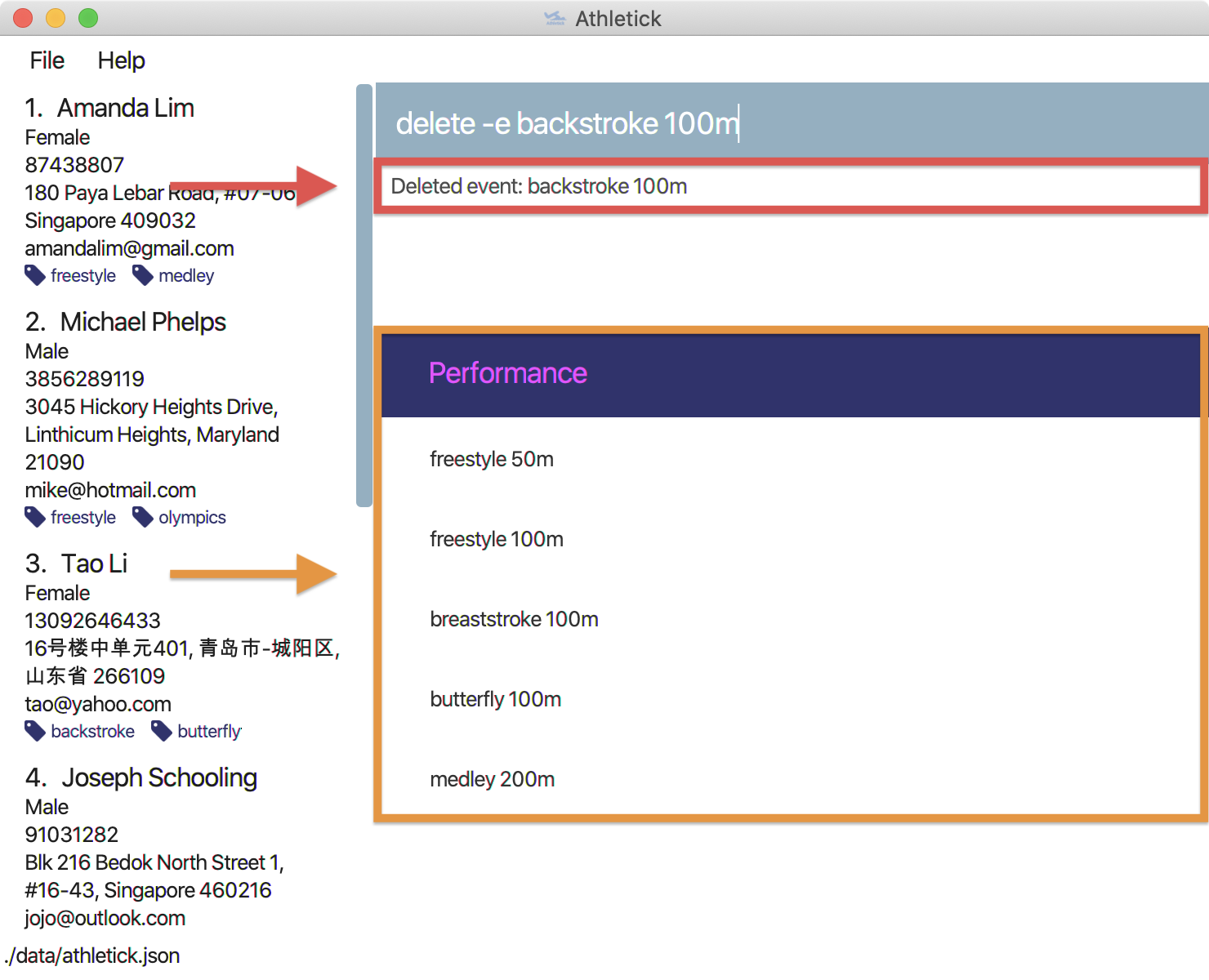1209x980 pixels.
Task: Select the freestyle 100m event
Action: point(790,539)
